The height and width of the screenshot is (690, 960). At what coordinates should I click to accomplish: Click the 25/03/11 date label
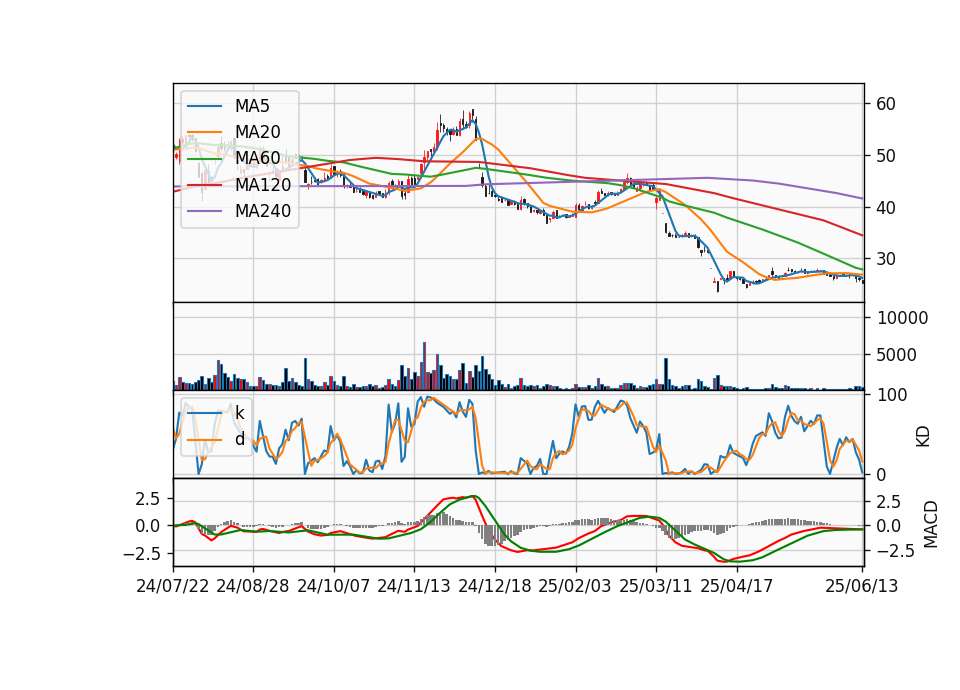click(x=656, y=586)
